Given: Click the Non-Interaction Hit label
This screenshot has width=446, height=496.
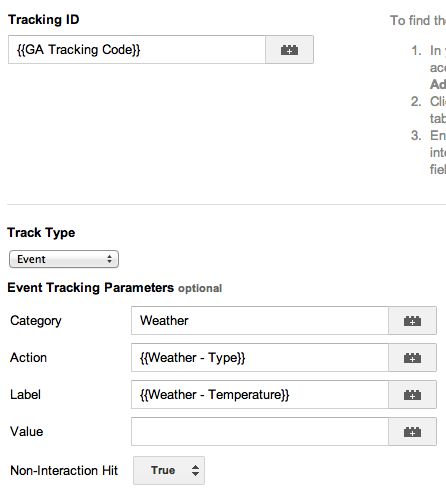Looking at the screenshot, I should click(64, 470).
